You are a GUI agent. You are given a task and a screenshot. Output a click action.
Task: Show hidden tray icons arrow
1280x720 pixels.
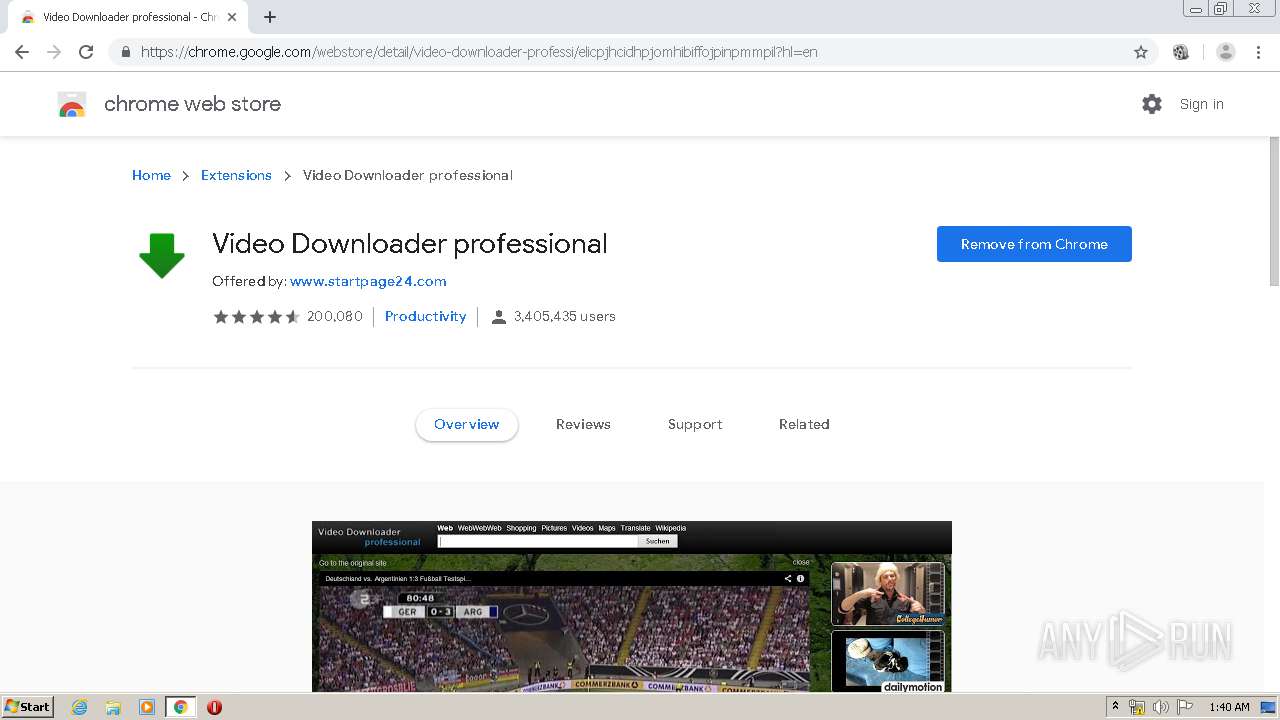[1115, 707]
